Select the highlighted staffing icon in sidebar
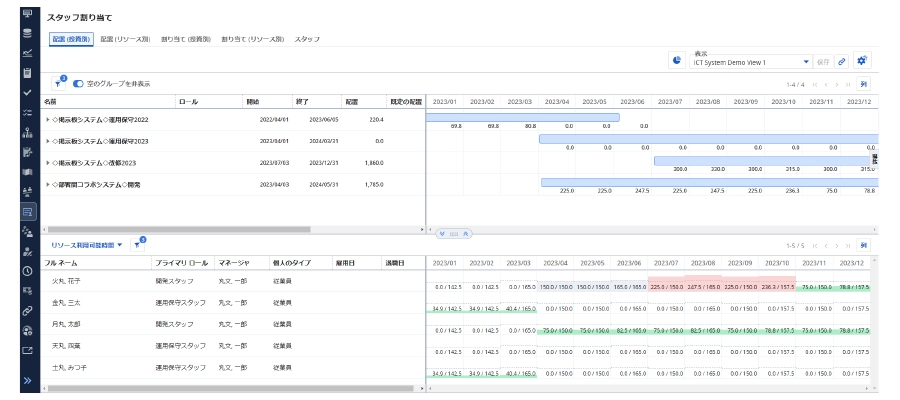The width and height of the screenshot is (900, 400). pos(27,212)
